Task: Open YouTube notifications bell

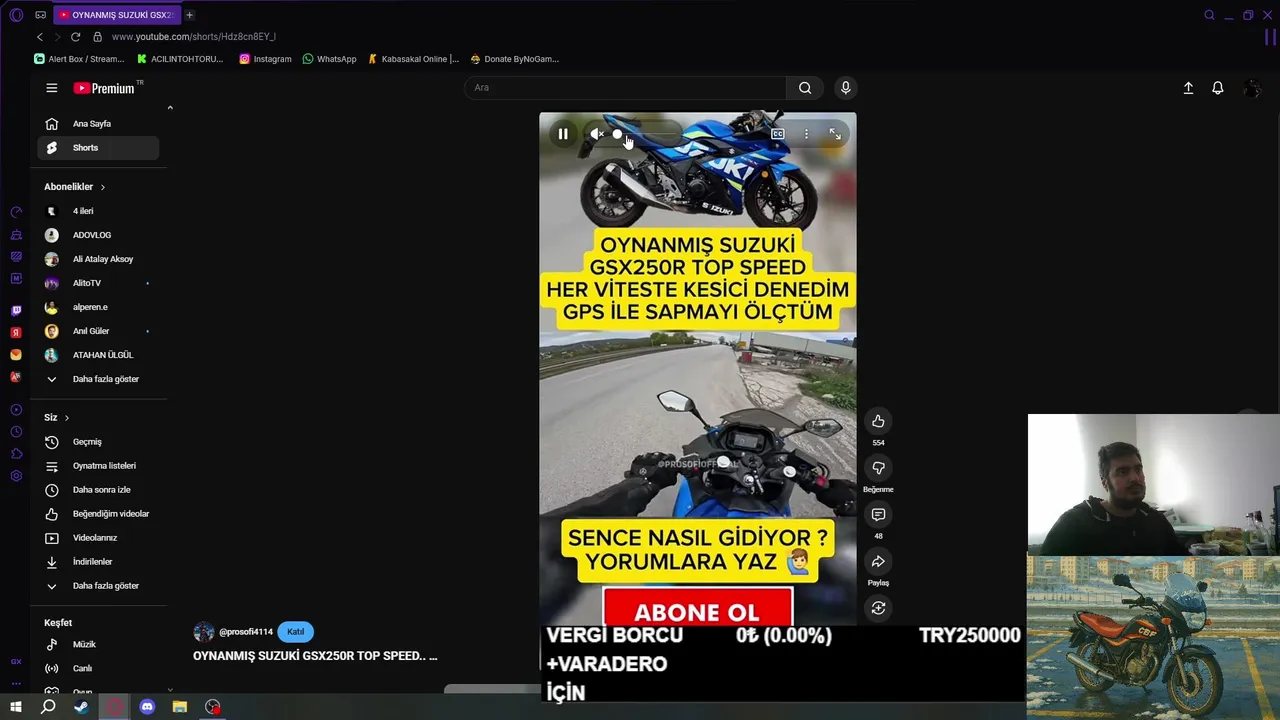Action: 1218,88
